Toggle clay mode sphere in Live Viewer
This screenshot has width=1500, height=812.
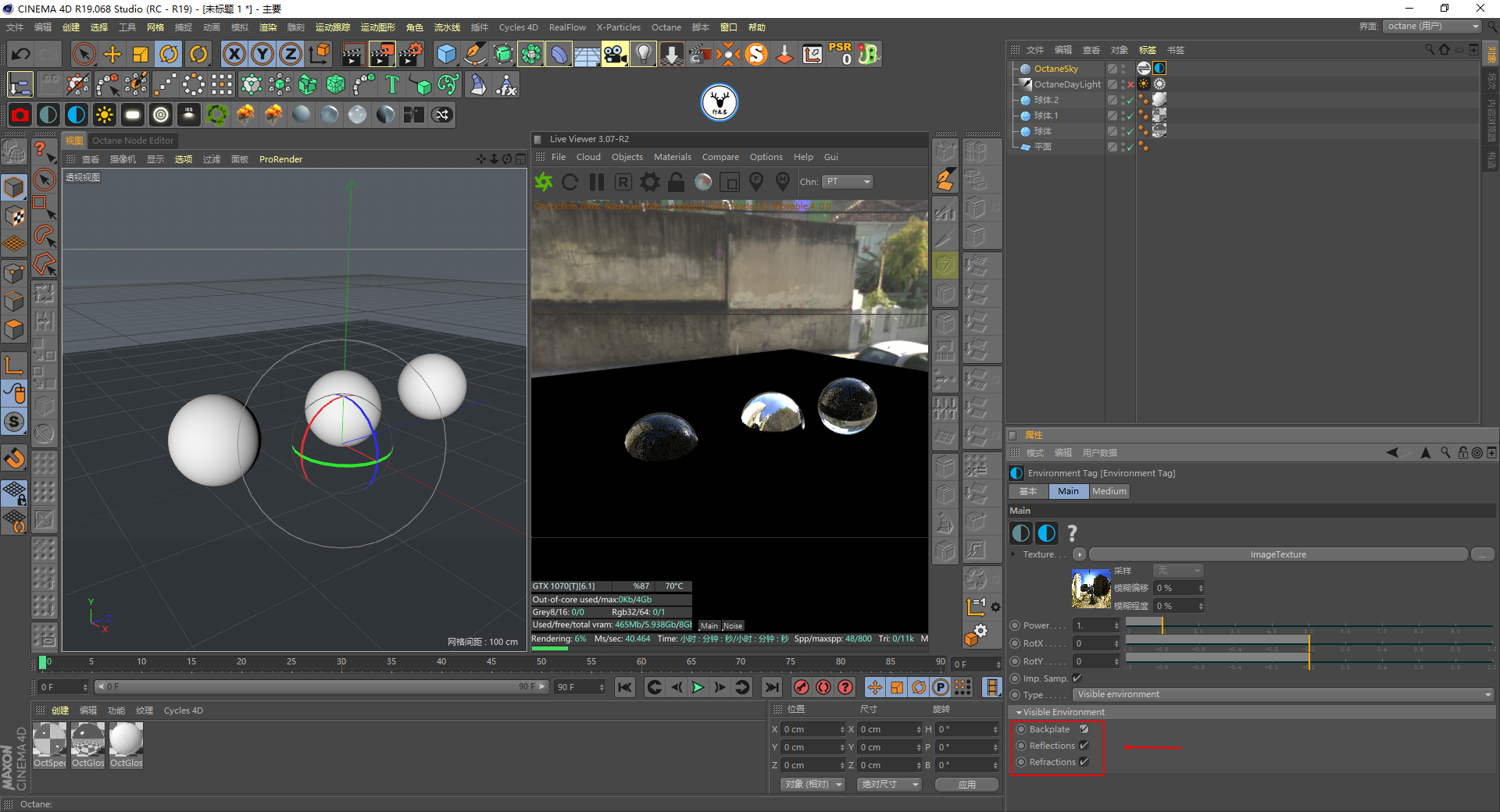703,182
